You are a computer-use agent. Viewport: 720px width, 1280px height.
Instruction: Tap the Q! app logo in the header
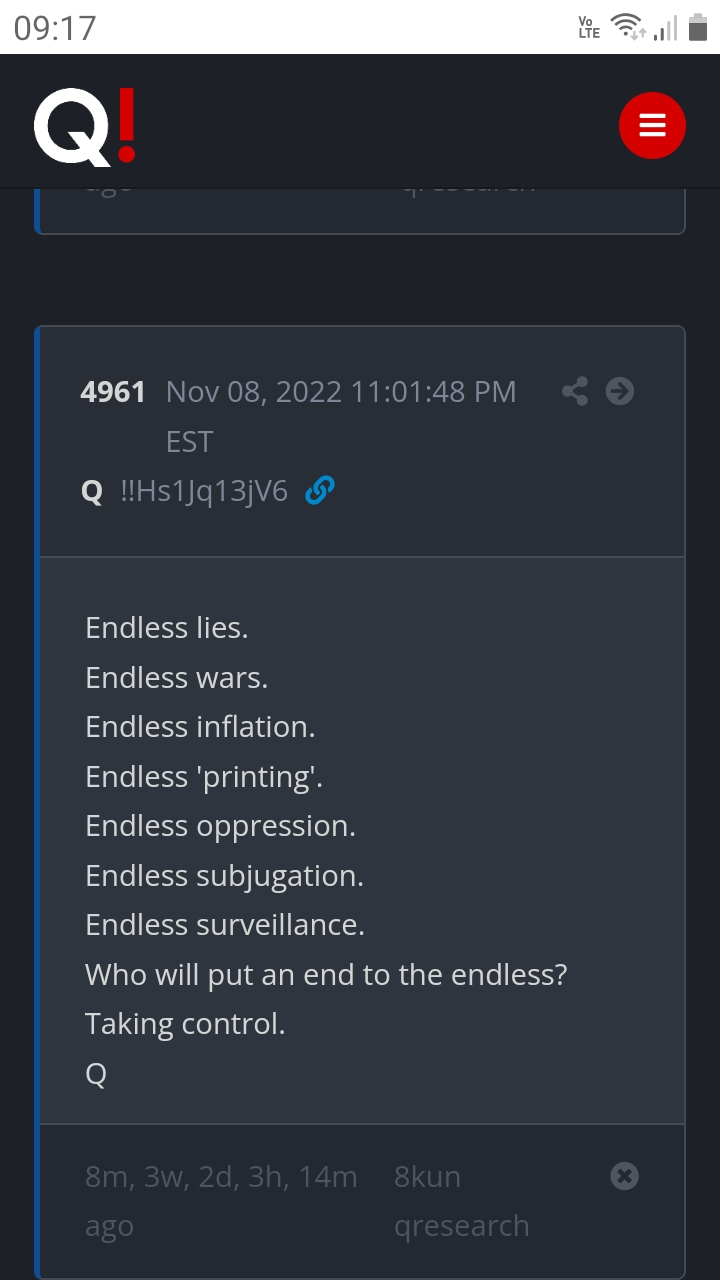point(84,124)
